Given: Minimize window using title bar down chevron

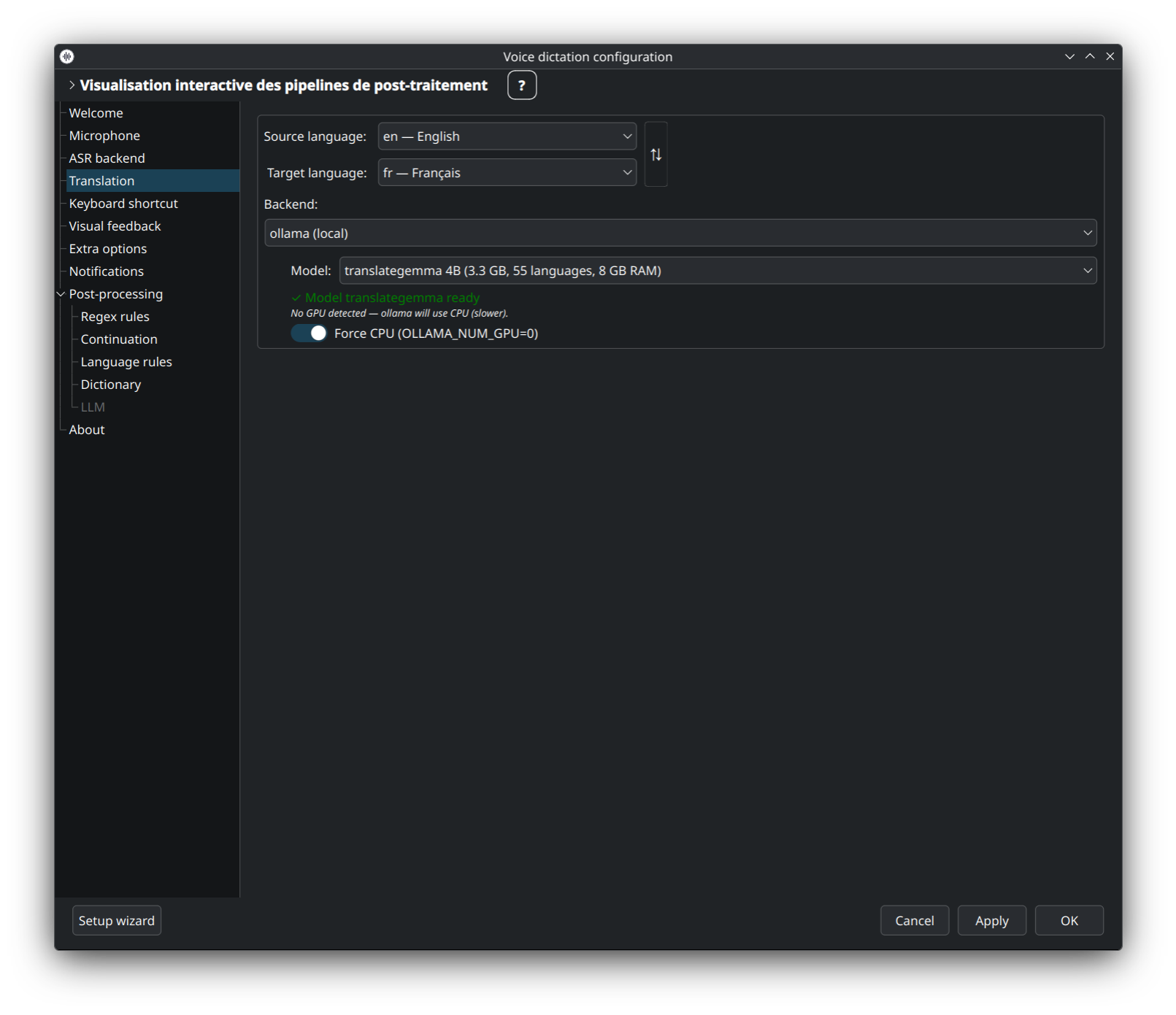Looking at the screenshot, I should coord(1069,56).
